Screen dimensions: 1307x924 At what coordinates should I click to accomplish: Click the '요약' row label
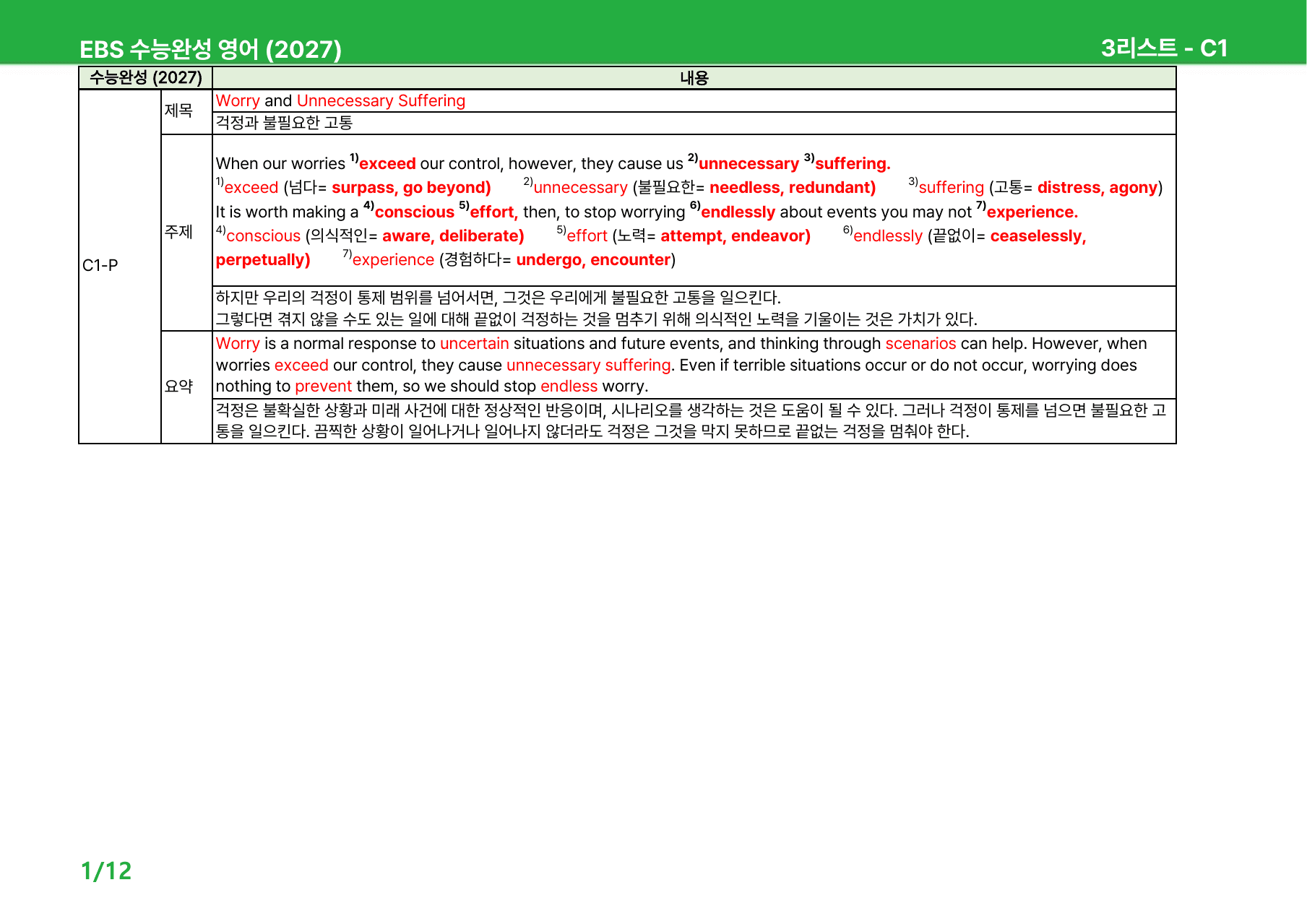[178, 387]
